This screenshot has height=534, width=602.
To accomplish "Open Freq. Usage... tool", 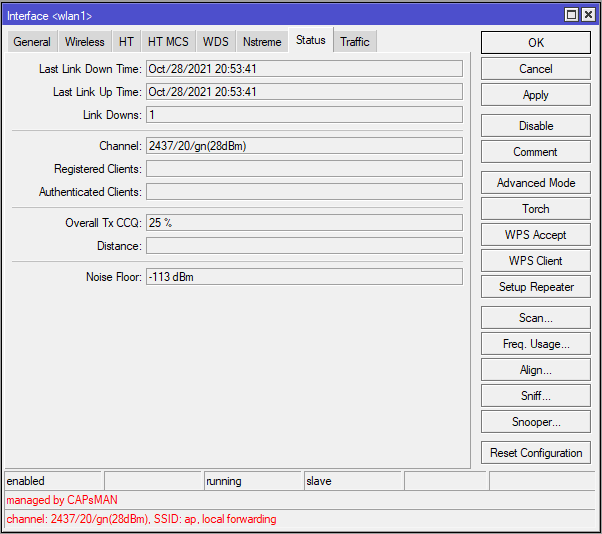I will click(x=536, y=344).
